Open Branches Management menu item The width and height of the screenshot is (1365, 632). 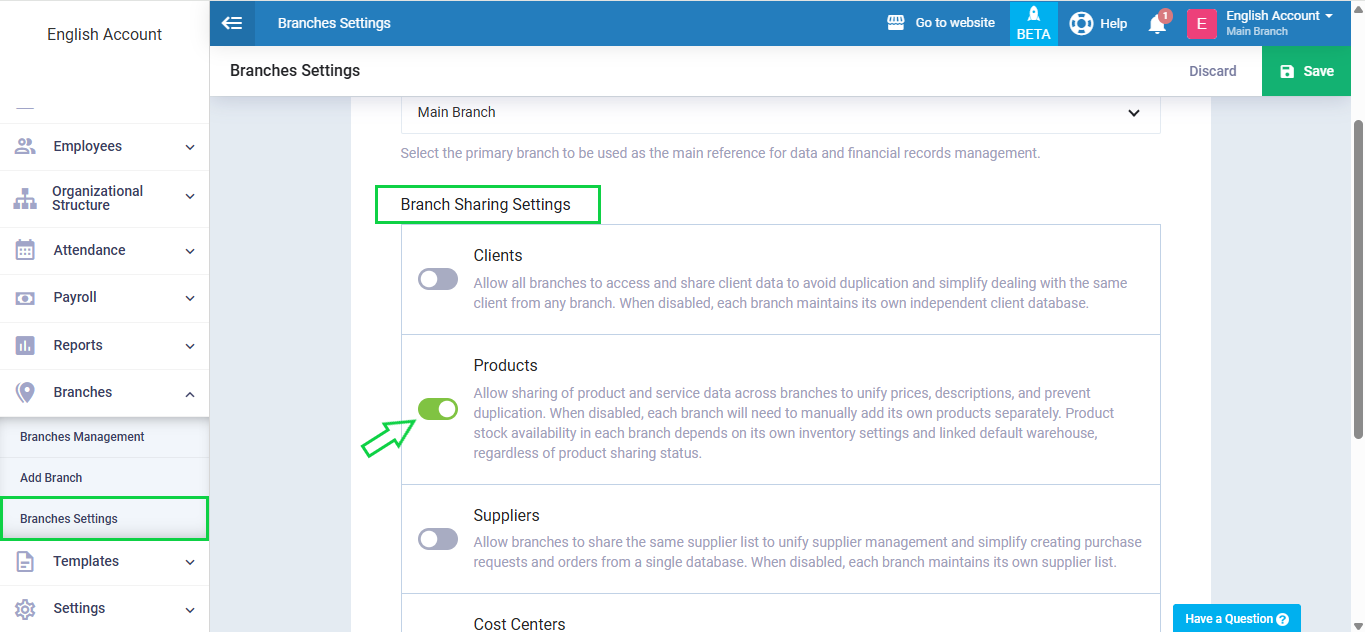tap(82, 437)
